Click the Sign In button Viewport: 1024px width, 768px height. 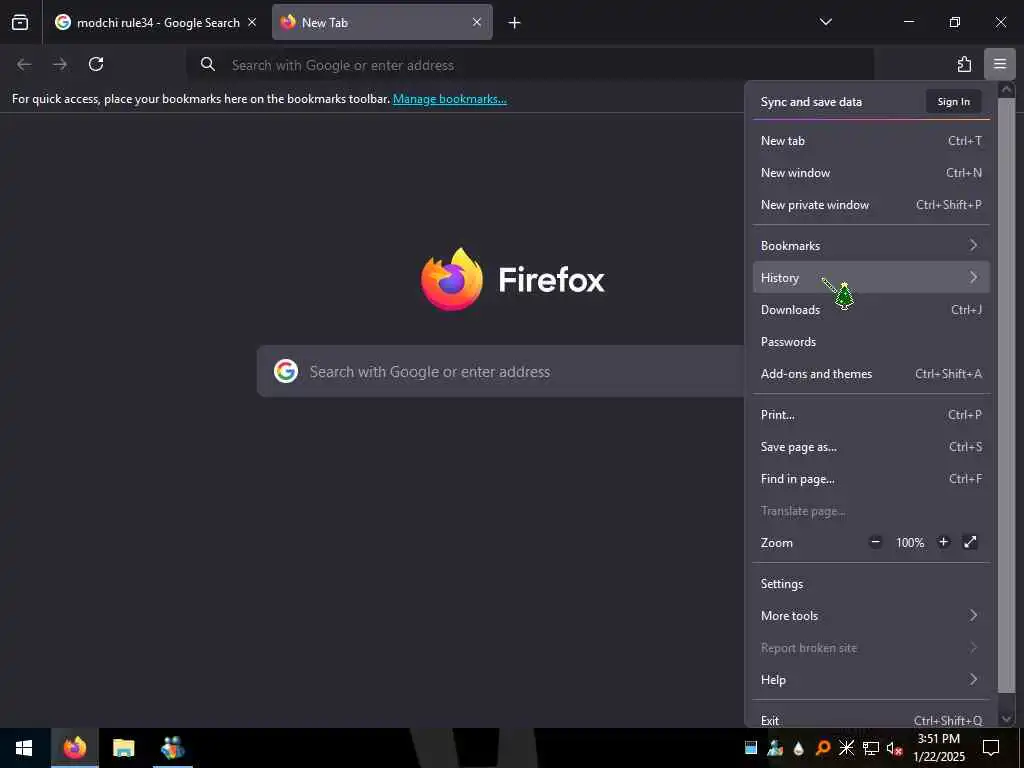coord(953,101)
